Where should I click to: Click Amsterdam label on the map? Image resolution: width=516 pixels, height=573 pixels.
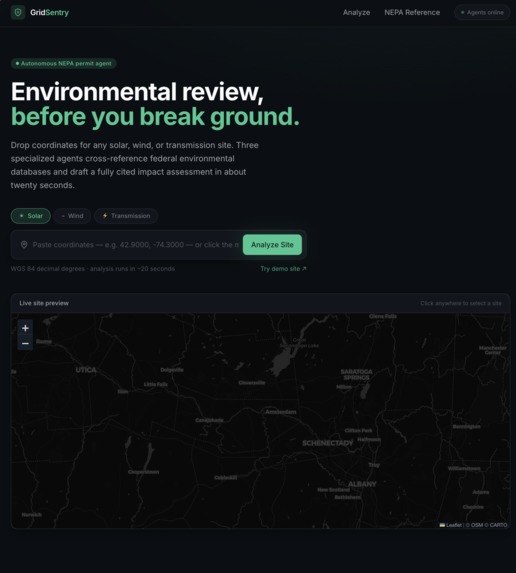(281, 412)
